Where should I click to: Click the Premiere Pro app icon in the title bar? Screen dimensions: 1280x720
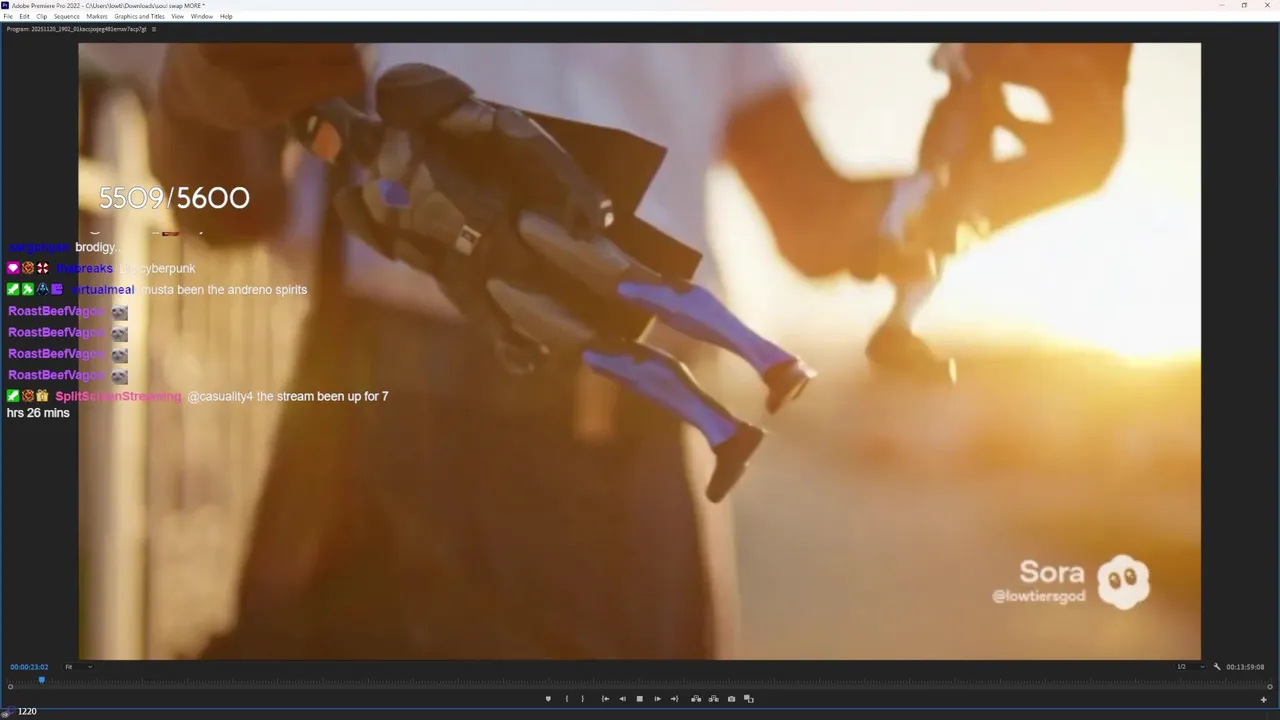pyautogui.click(x=6, y=5)
